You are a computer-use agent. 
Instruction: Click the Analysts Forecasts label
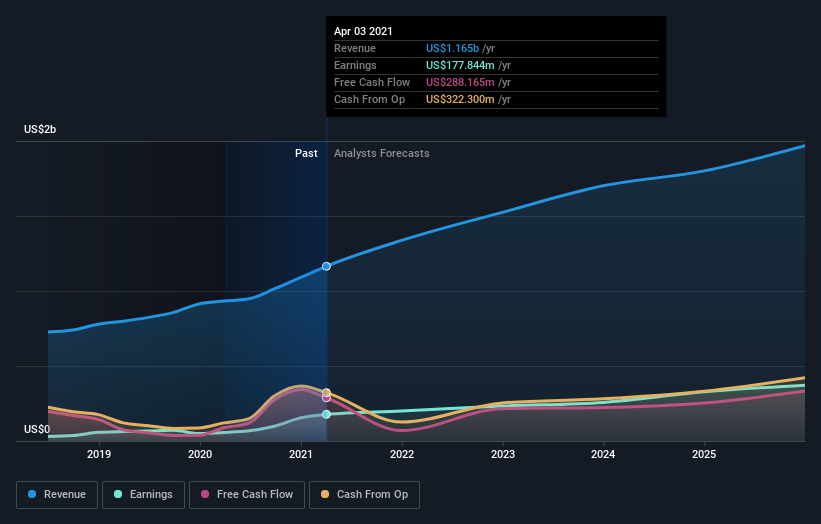point(382,153)
